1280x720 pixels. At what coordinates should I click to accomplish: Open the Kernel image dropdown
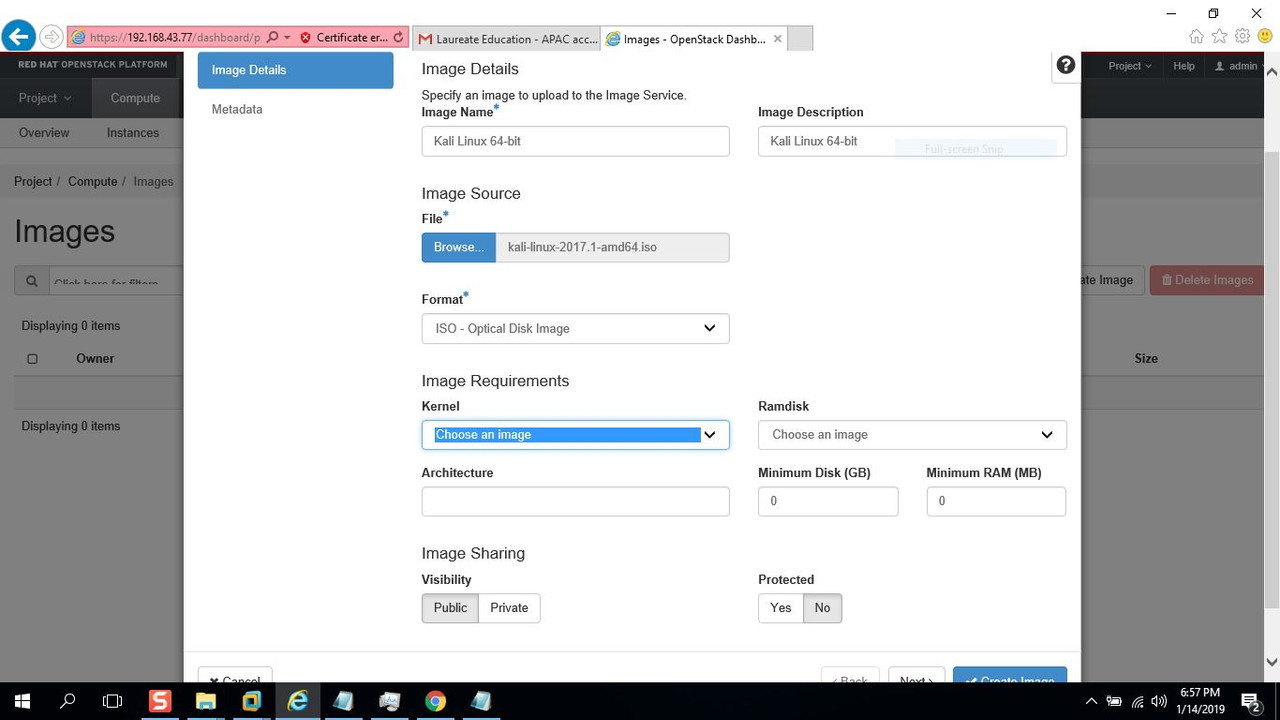pos(575,435)
